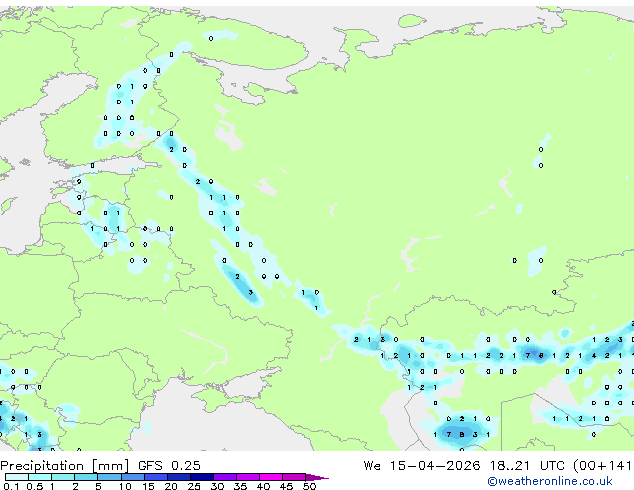Pick the 35–40 mm legend color swatch

247,477
